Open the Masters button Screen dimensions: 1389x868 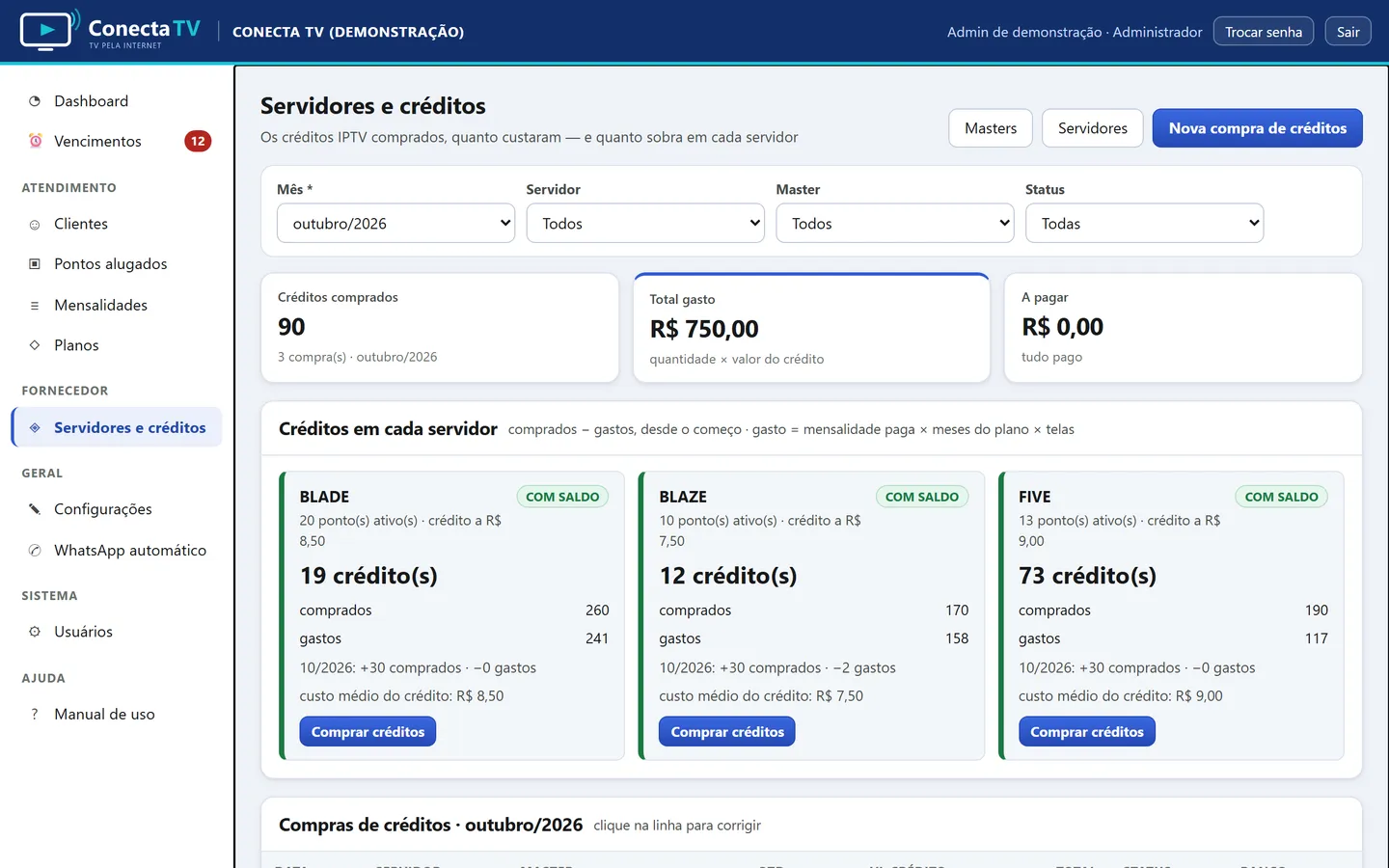point(991,128)
